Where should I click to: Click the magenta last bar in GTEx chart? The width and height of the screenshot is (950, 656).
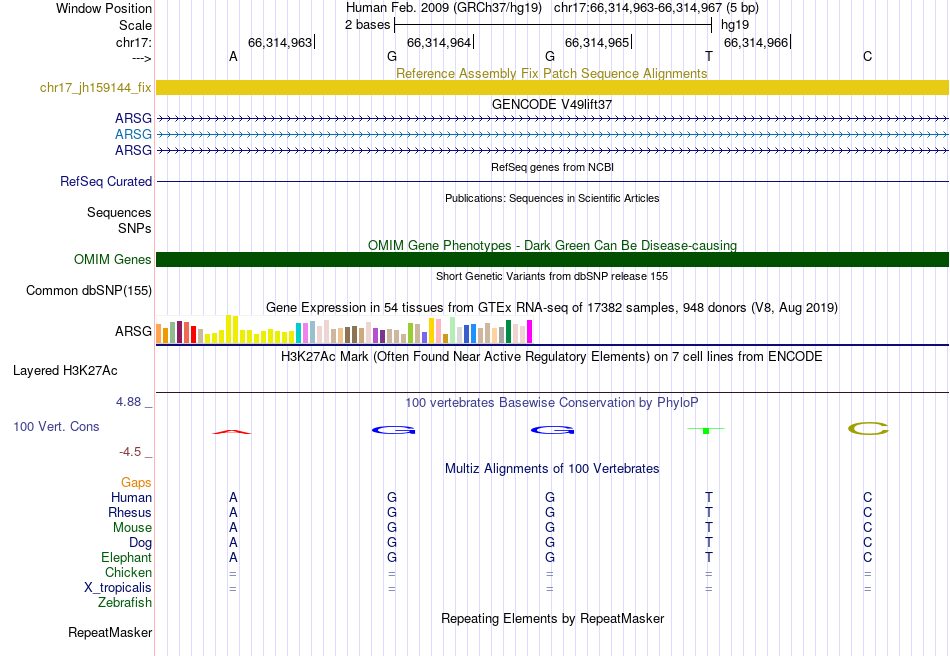point(530,332)
